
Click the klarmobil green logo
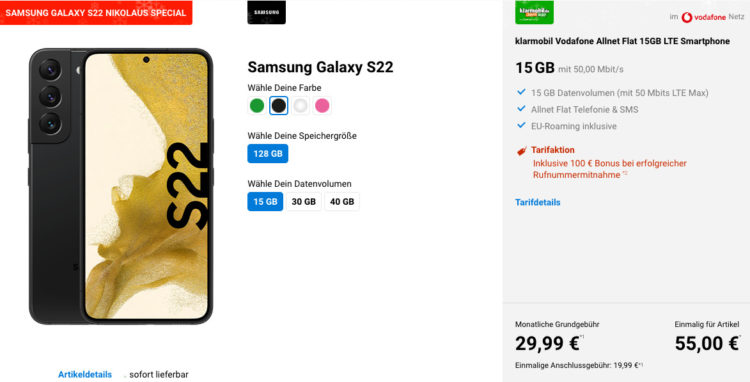pyautogui.click(x=534, y=12)
